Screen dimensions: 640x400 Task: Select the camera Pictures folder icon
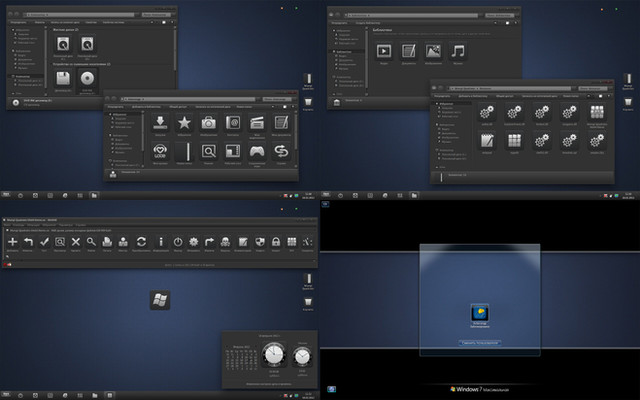click(208, 122)
